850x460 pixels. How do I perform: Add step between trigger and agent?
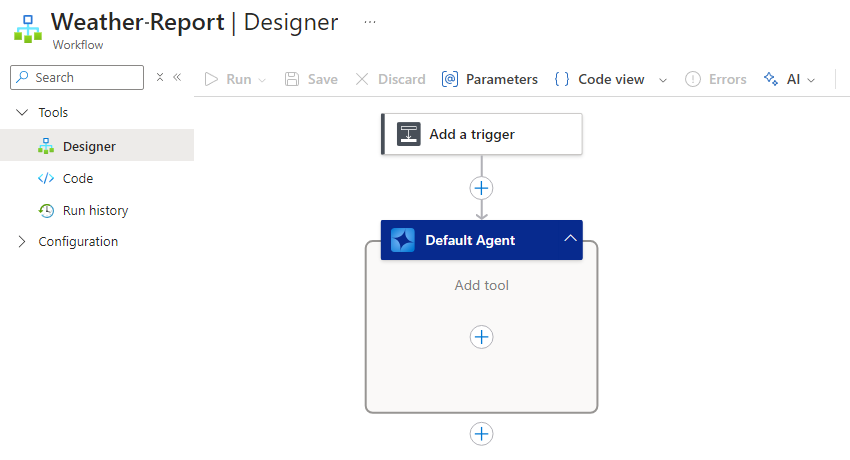[x=481, y=189]
